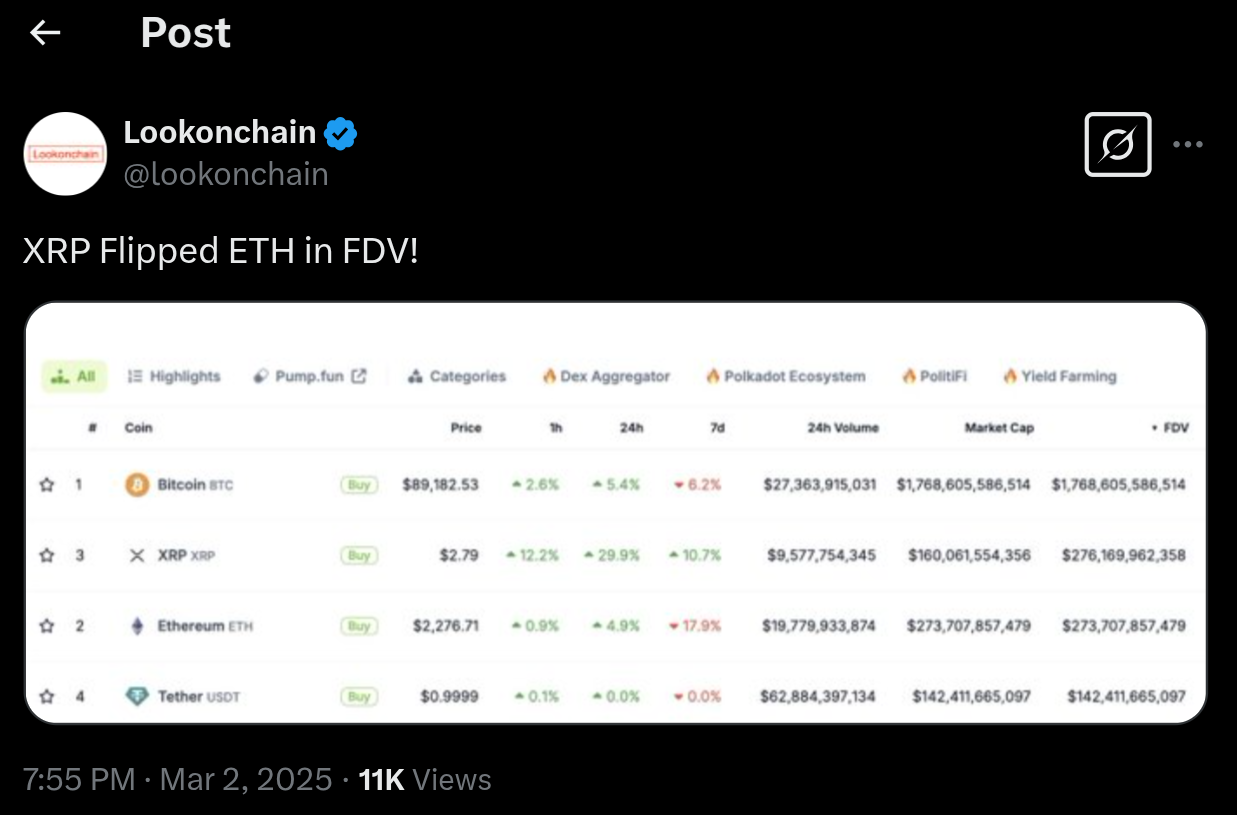
Task: Toggle the favorite star for Bitcoin
Action: click(46, 485)
